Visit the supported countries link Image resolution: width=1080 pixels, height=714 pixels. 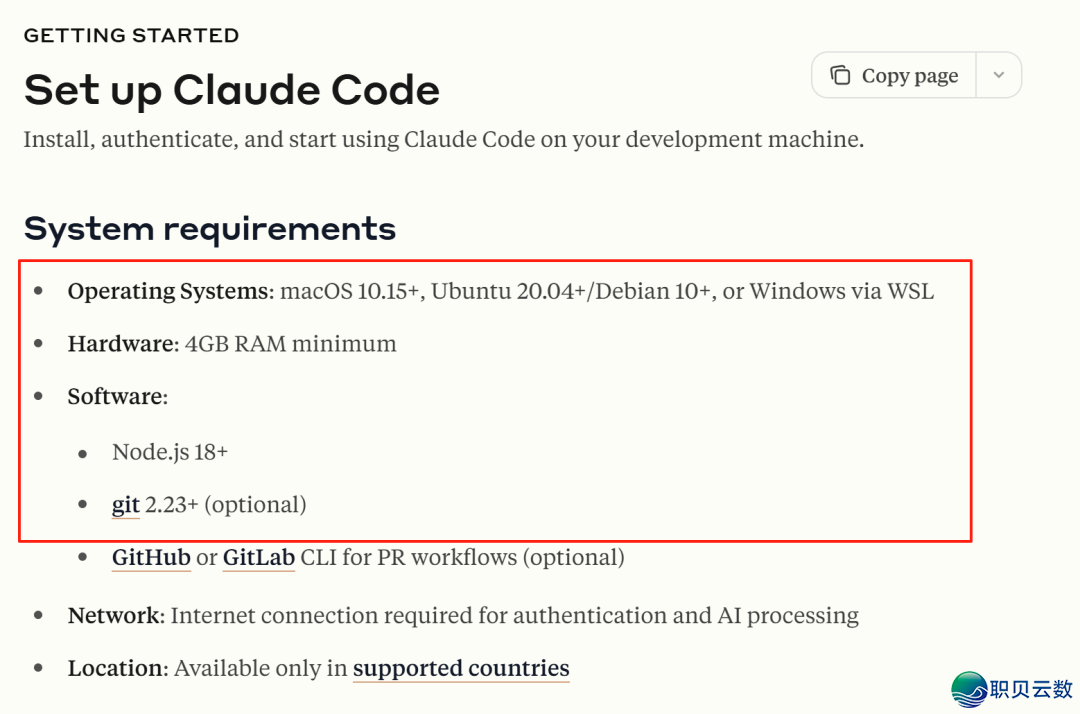pos(461,668)
